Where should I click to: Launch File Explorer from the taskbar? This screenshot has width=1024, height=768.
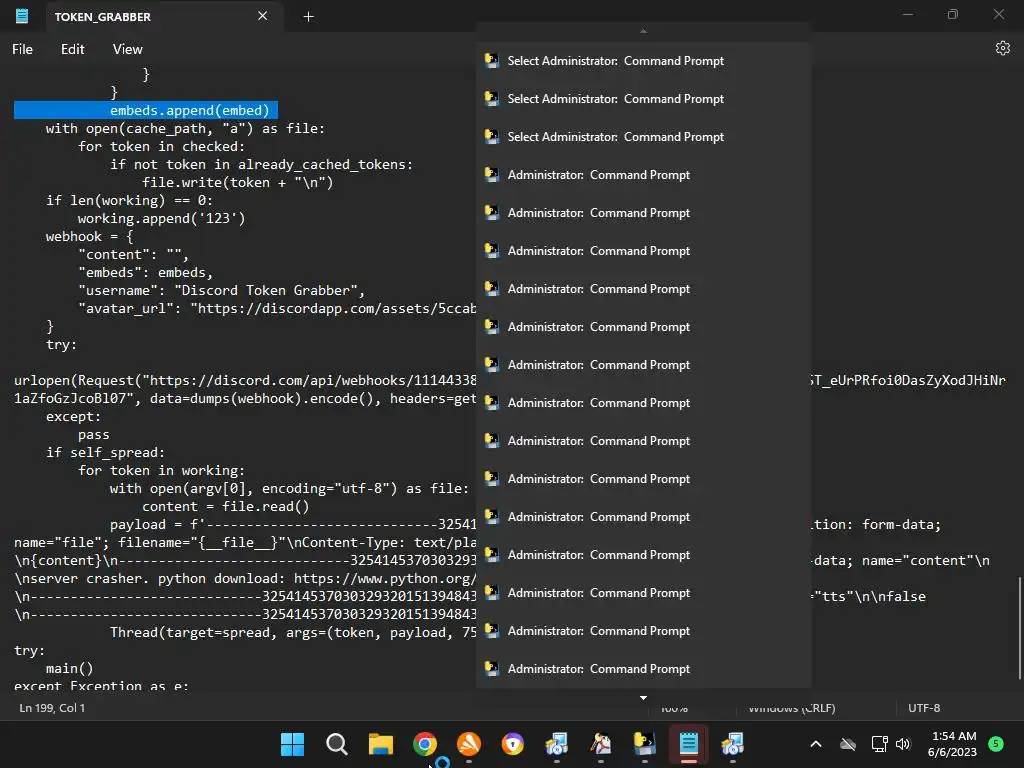tap(381, 744)
